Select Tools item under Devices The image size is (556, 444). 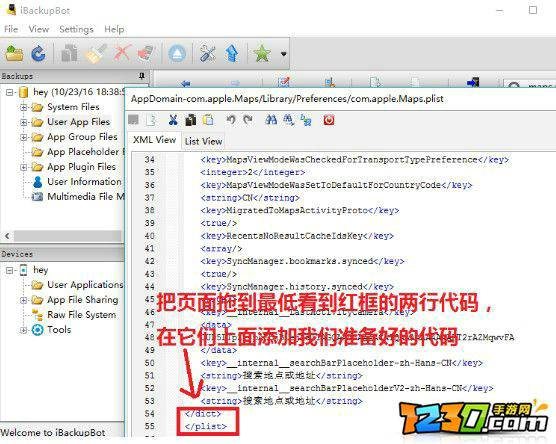[x=59, y=329]
